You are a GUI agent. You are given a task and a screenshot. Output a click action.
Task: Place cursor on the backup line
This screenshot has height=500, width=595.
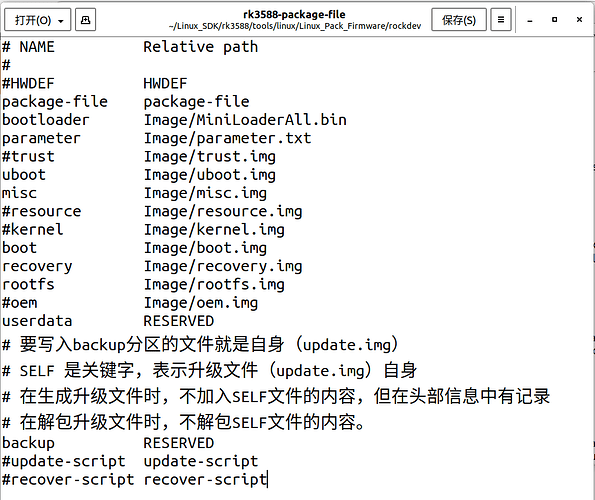point(108,443)
